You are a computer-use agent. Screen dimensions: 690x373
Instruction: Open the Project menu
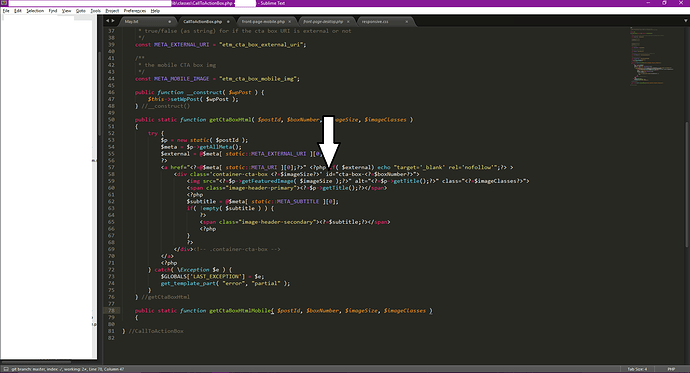(x=112, y=11)
